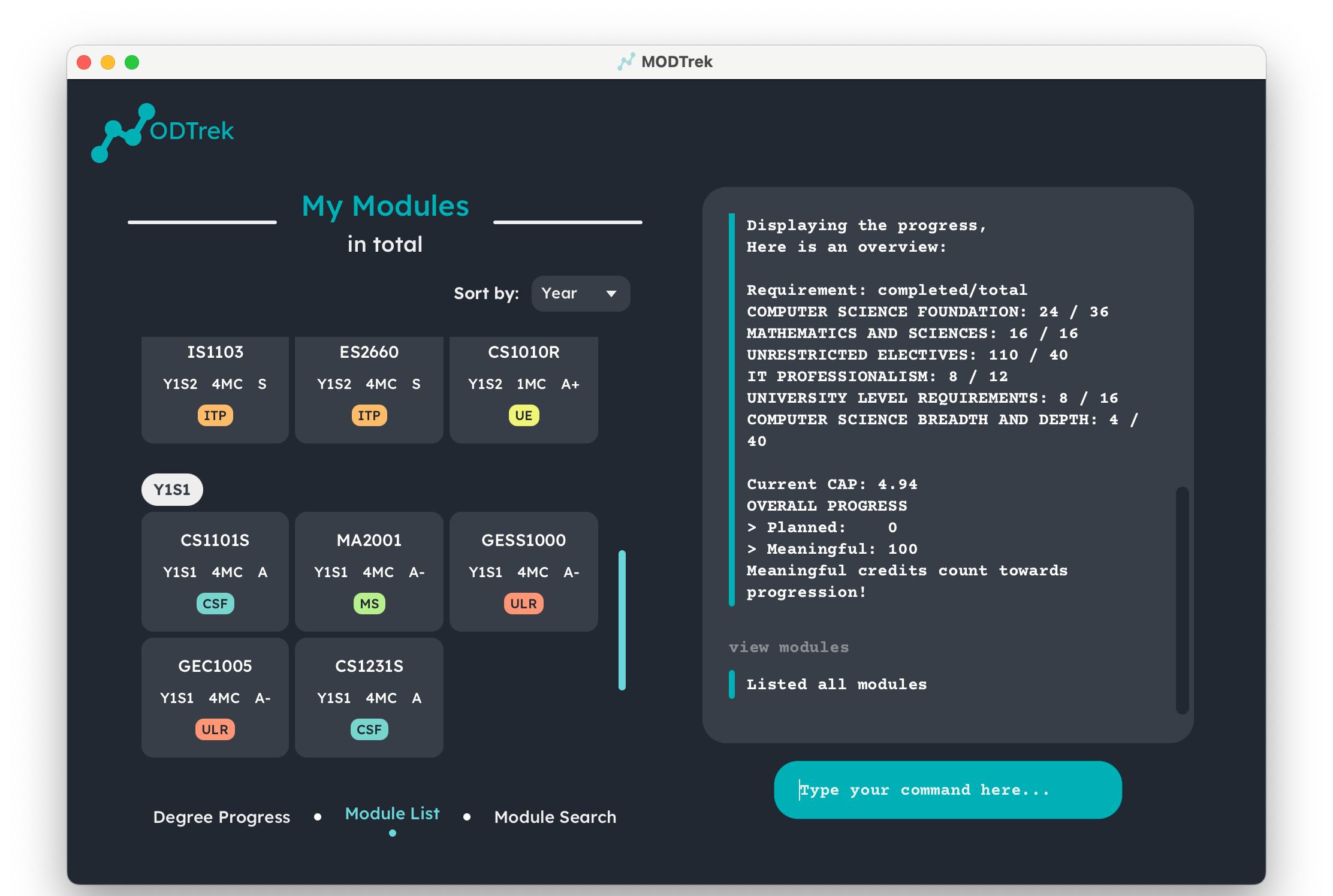This screenshot has width=1333, height=896.
Task: Click the S grade on IS1103
Action: coord(262,384)
